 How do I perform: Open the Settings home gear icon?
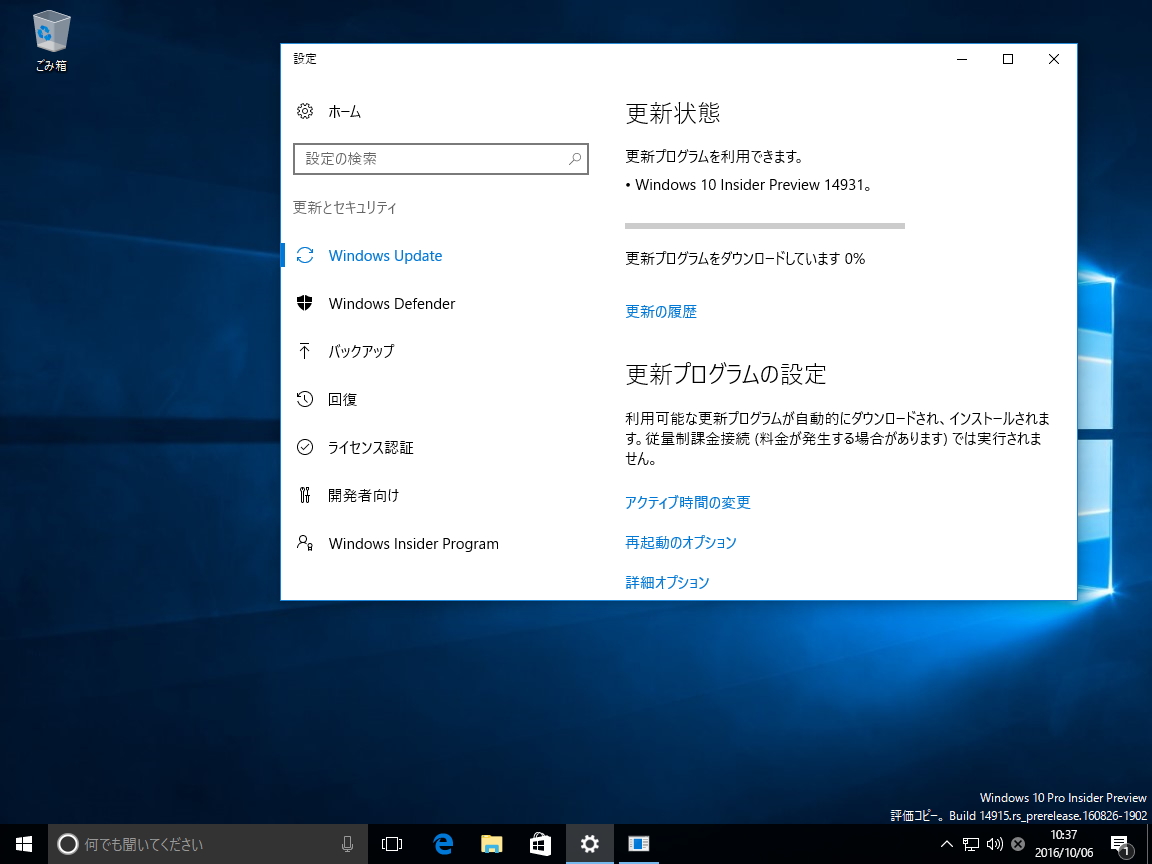pyautogui.click(x=305, y=111)
